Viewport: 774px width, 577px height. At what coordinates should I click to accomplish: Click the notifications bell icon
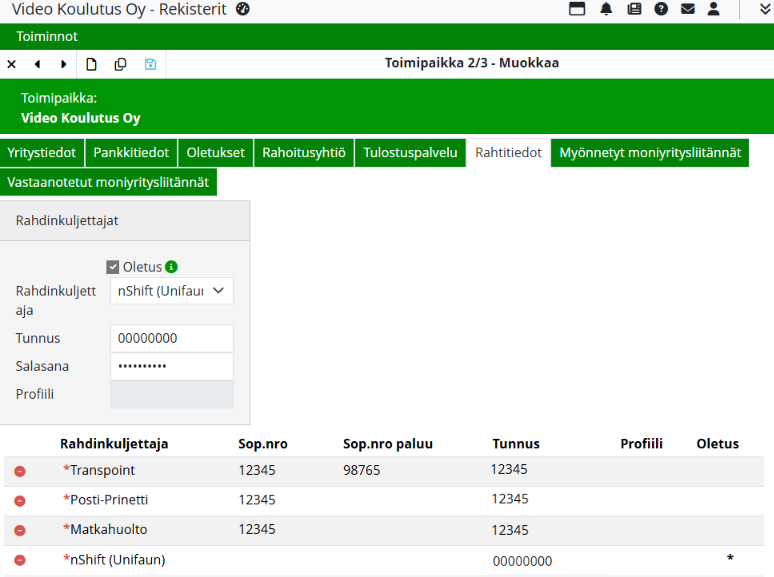coord(606,10)
